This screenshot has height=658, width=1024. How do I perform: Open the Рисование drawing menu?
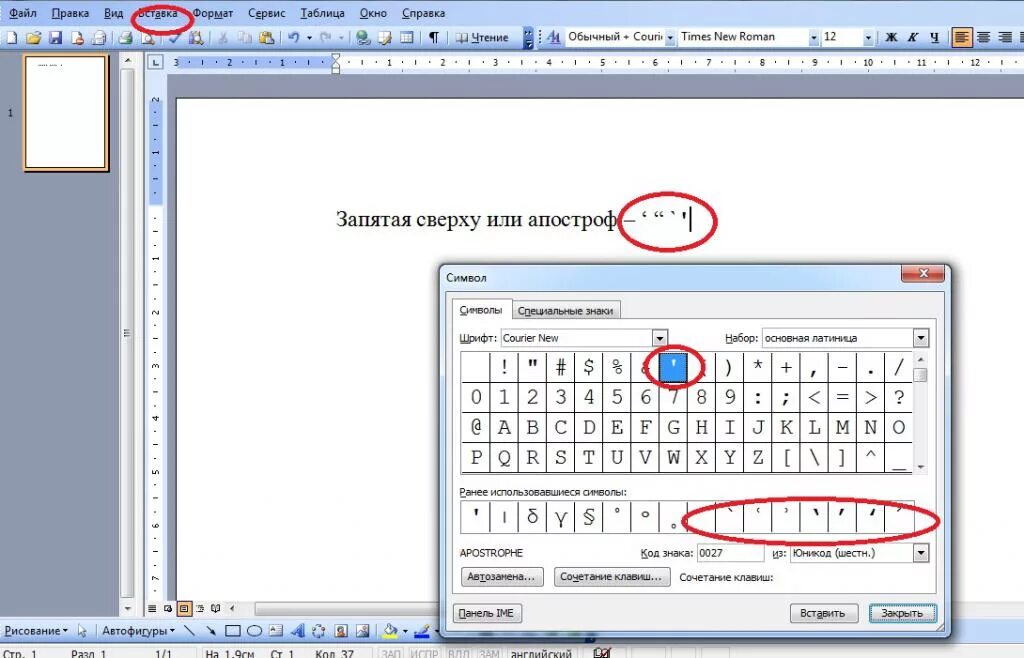click(36, 631)
